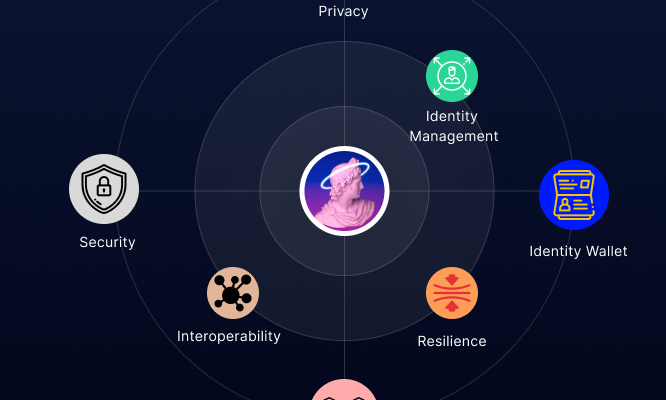This screenshot has width=666, height=400.
Task: Click the person silhouette in Identity Management icon
Action: pos(452,75)
